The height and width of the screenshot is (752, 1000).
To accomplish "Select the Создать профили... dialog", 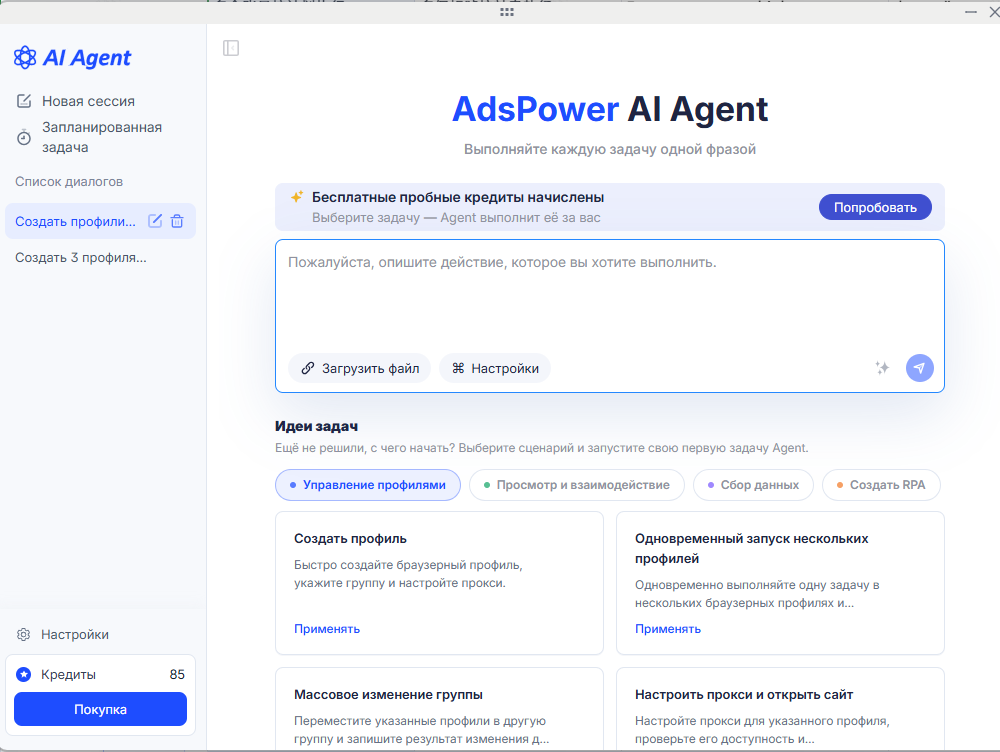I will pyautogui.click(x=75, y=221).
